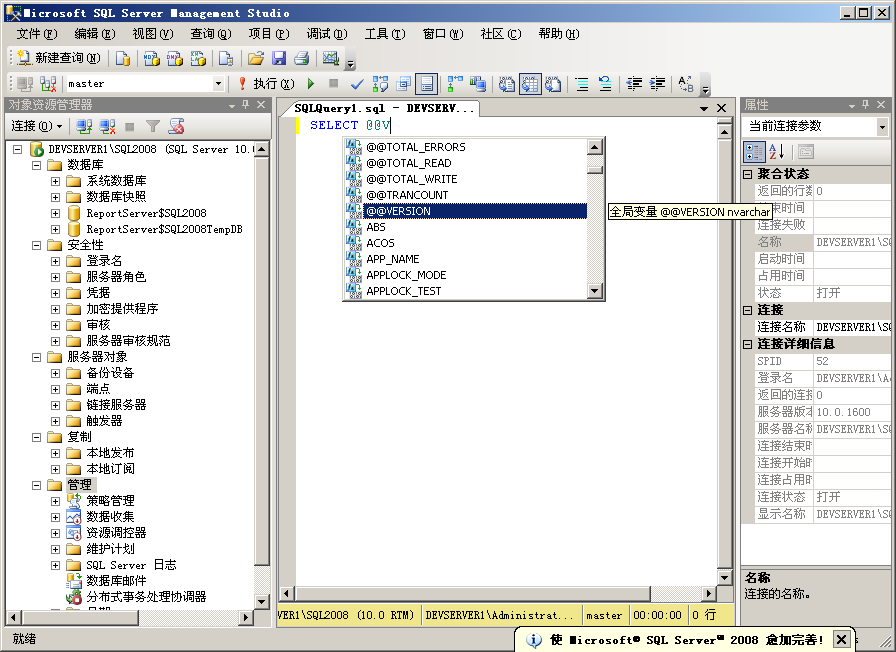Expand the 登录名 folder
Image resolution: width=896 pixels, height=652 pixels.
[55, 261]
